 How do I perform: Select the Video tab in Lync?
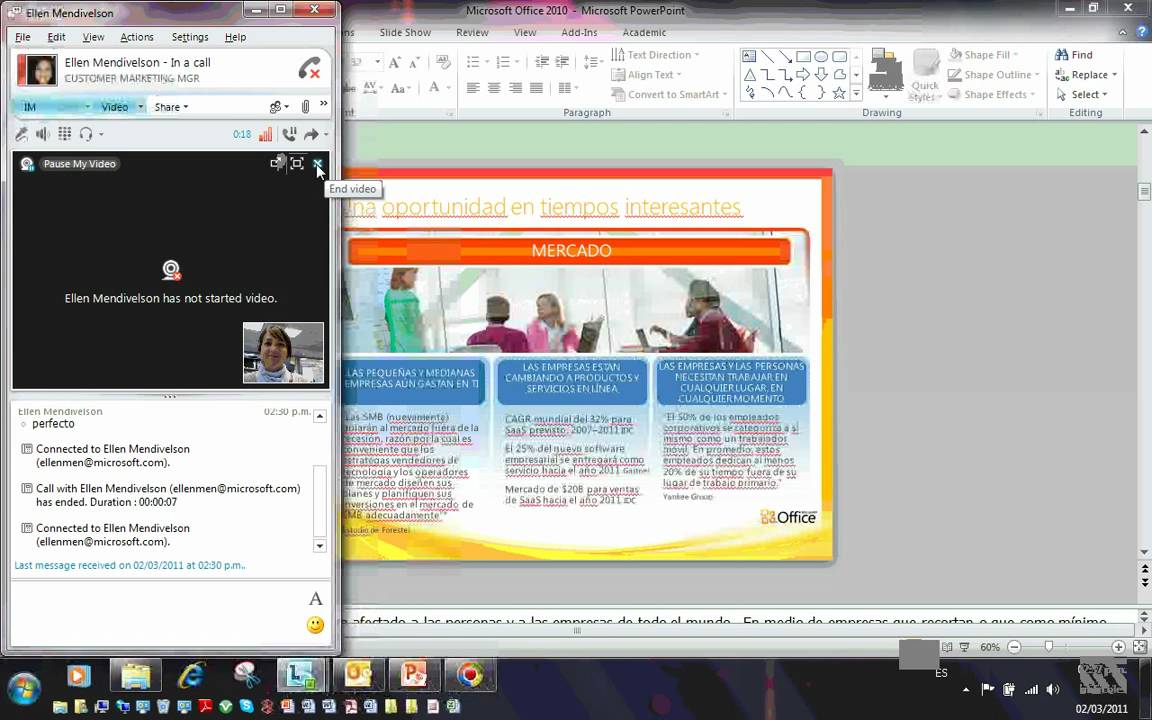click(x=115, y=107)
